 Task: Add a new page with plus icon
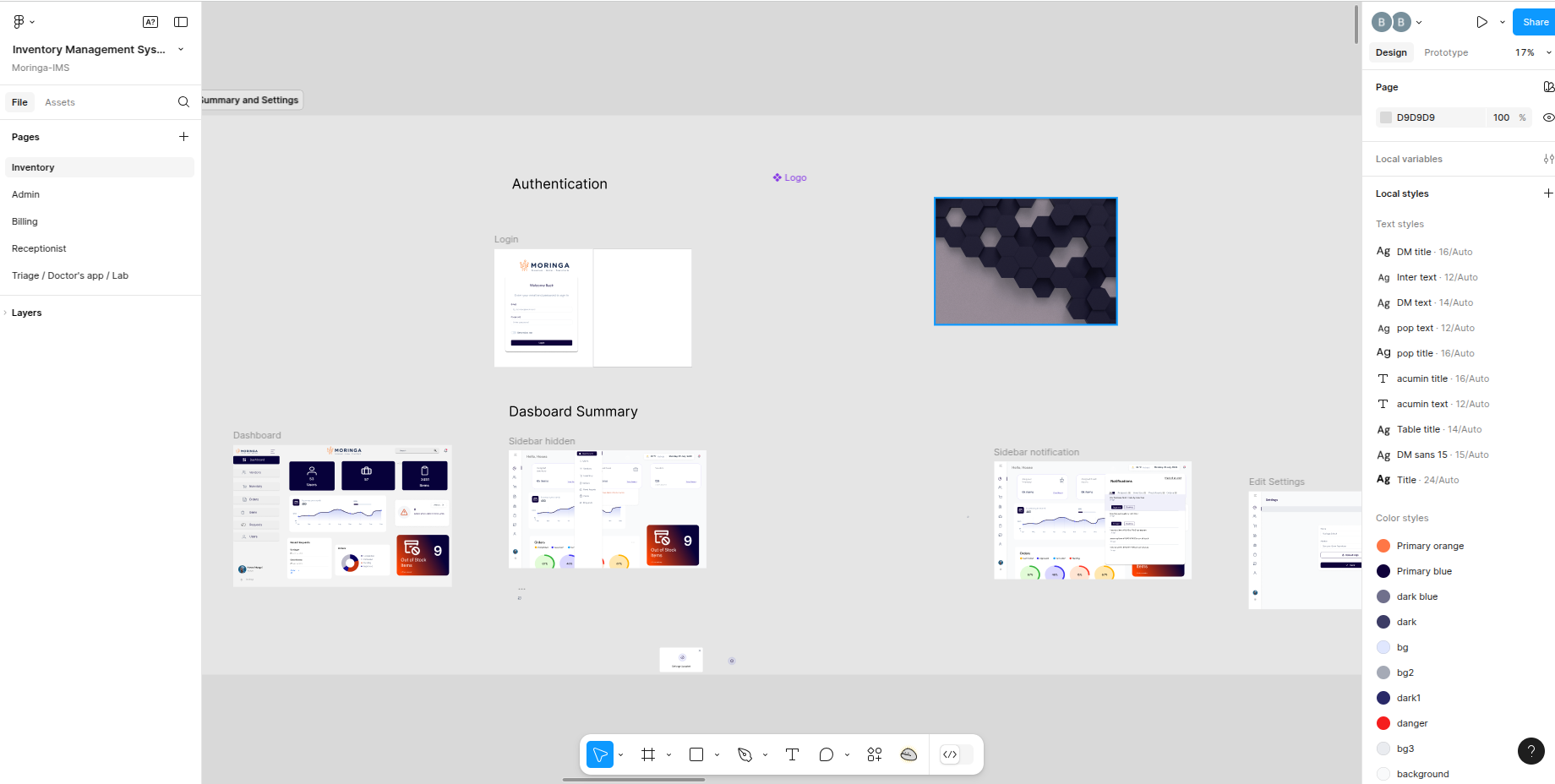(x=183, y=137)
